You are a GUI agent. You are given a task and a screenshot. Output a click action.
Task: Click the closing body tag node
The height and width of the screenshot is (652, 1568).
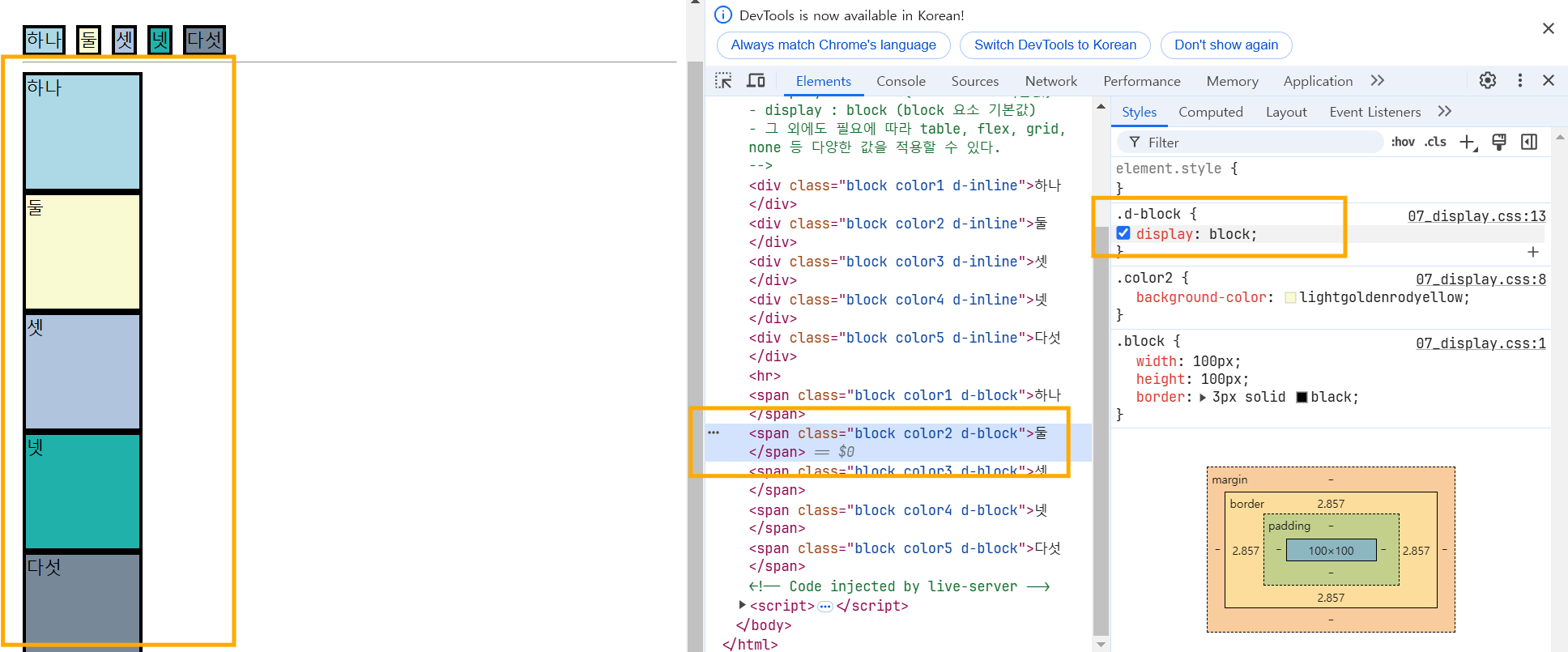(x=763, y=625)
